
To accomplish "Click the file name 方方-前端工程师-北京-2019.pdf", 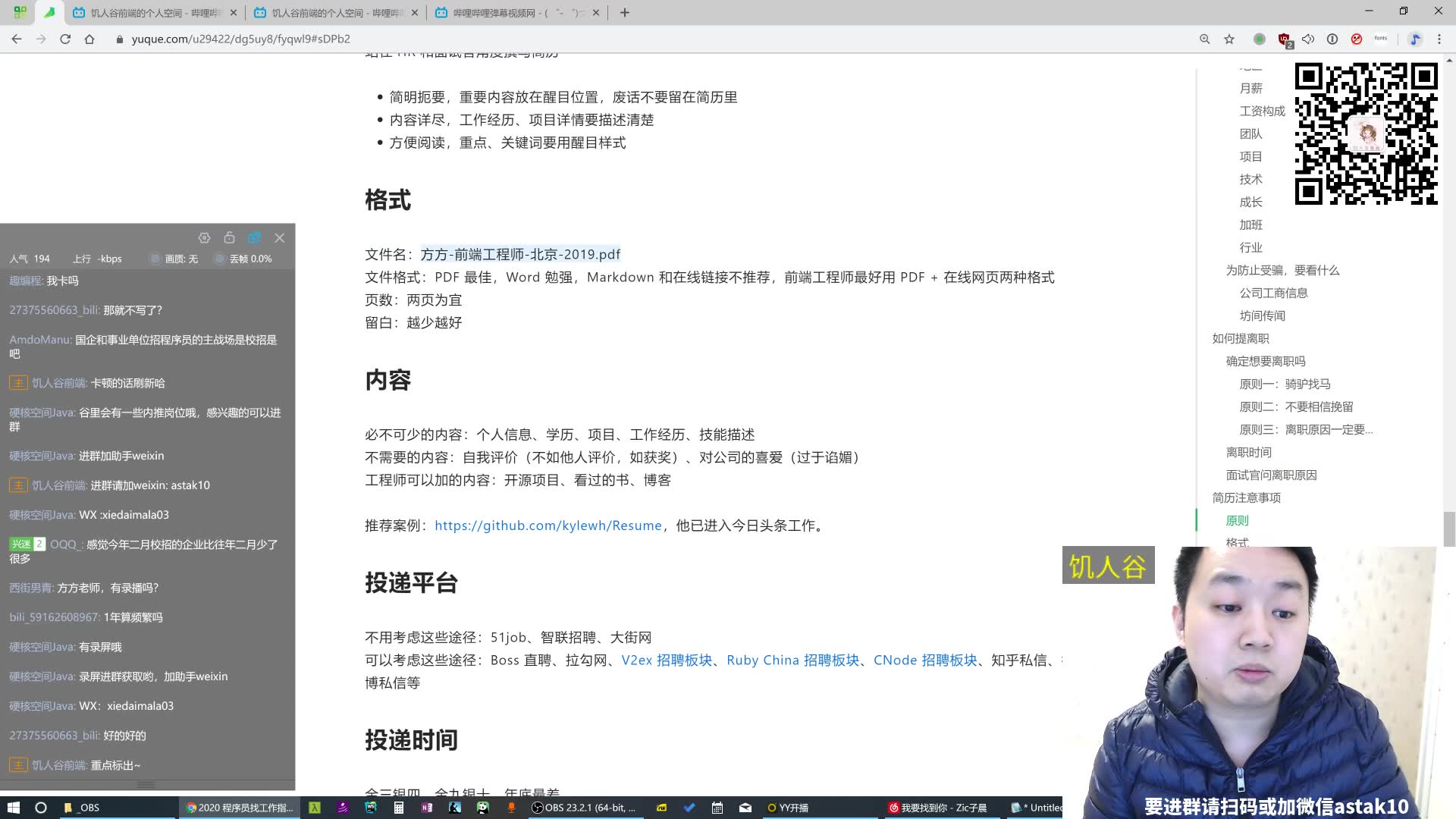I will 520,255.
